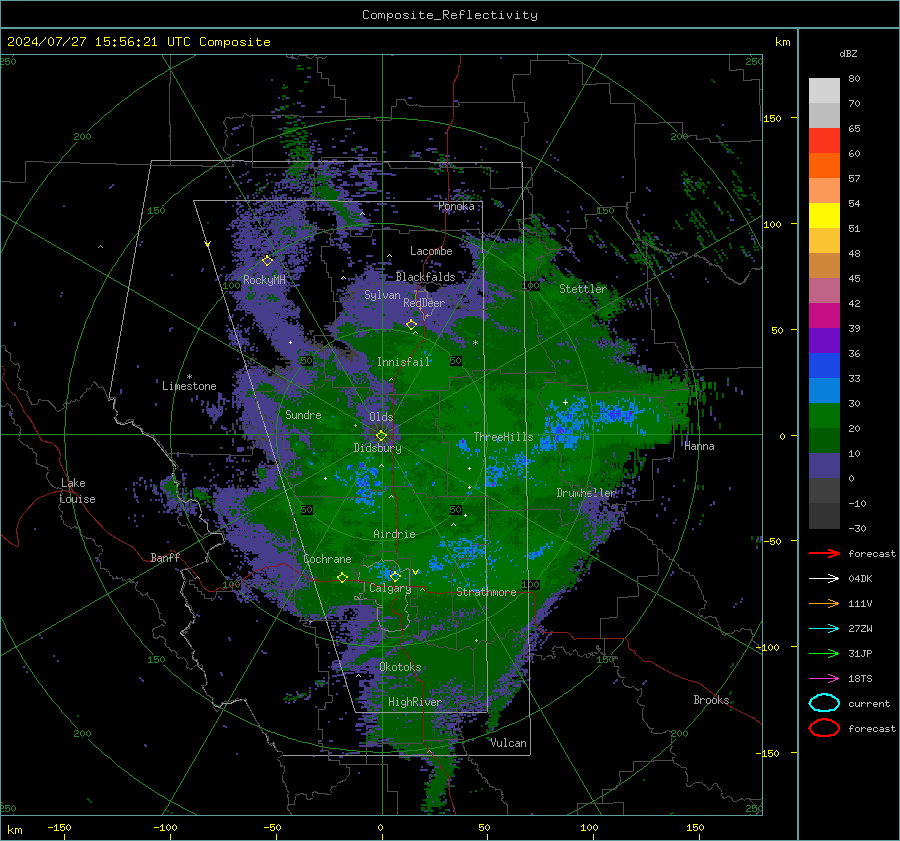900x841 pixels.
Task: Click the Lake Louise label
Action: click(78, 491)
